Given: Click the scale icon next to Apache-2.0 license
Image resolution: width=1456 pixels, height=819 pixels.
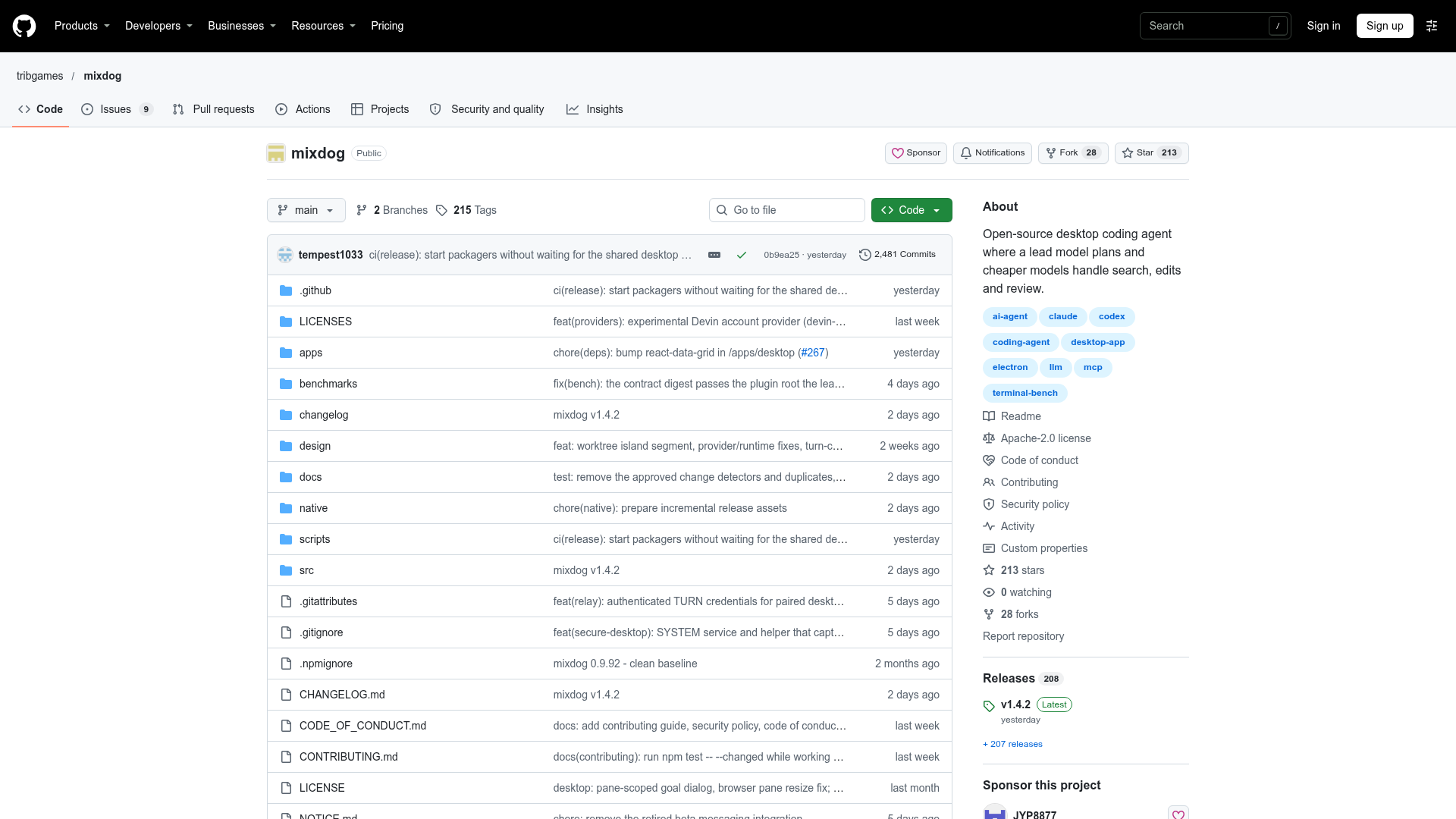Looking at the screenshot, I should [989, 438].
